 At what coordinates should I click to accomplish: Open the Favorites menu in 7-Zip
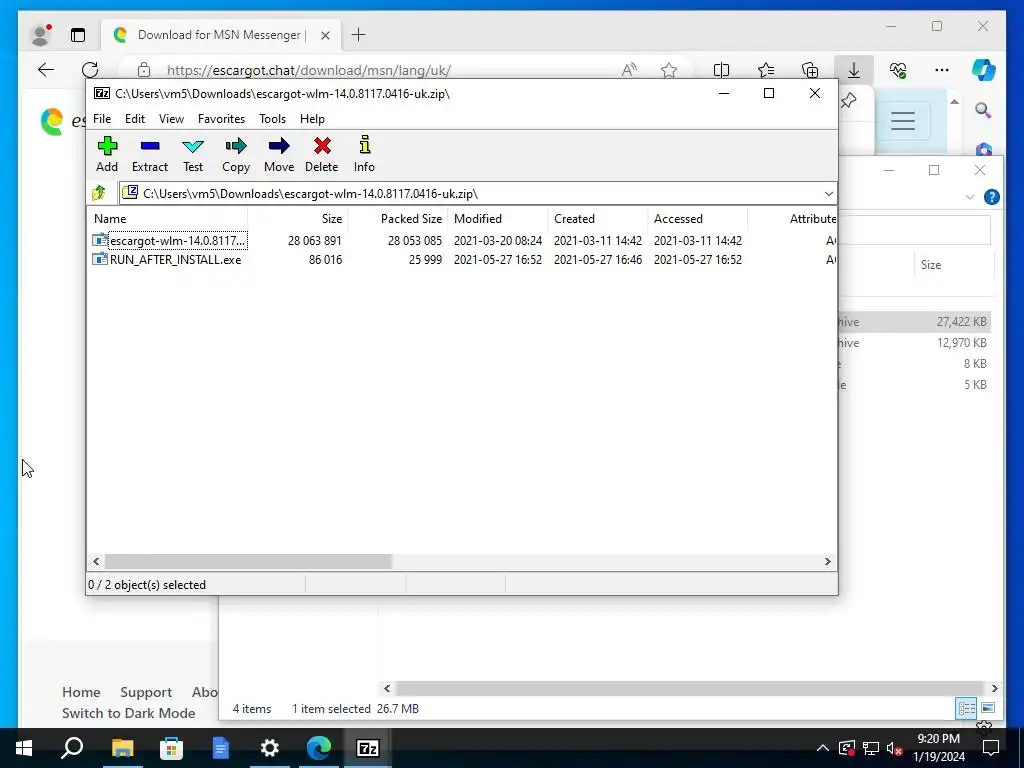pyautogui.click(x=221, y=119)
